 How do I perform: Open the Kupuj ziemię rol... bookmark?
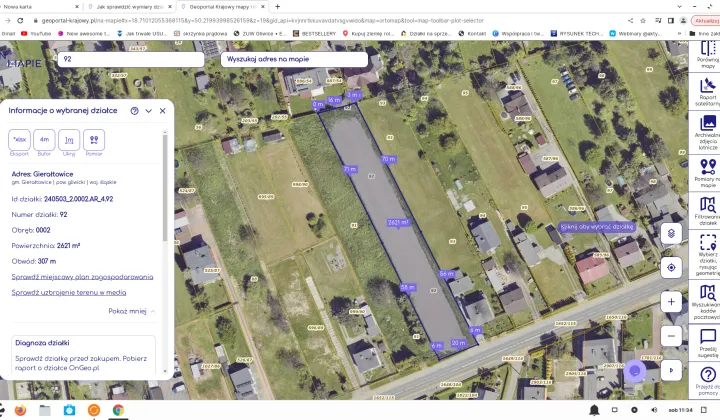coord(368,34)
